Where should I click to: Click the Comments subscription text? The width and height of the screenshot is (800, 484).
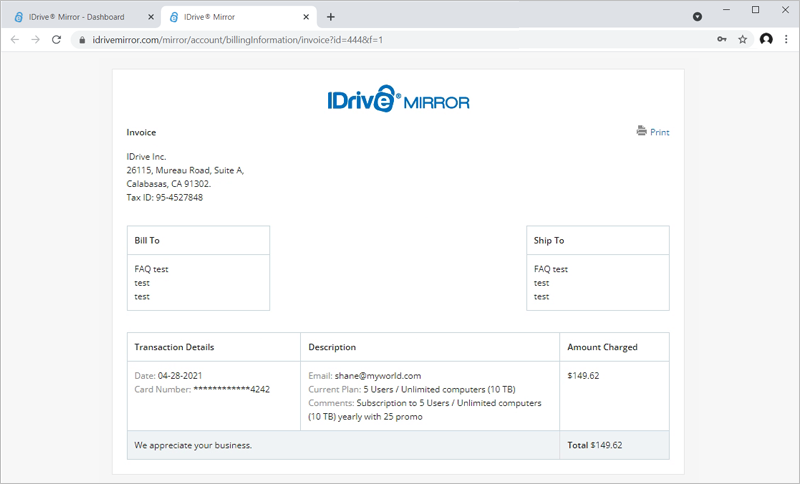(x=425, y=410)
